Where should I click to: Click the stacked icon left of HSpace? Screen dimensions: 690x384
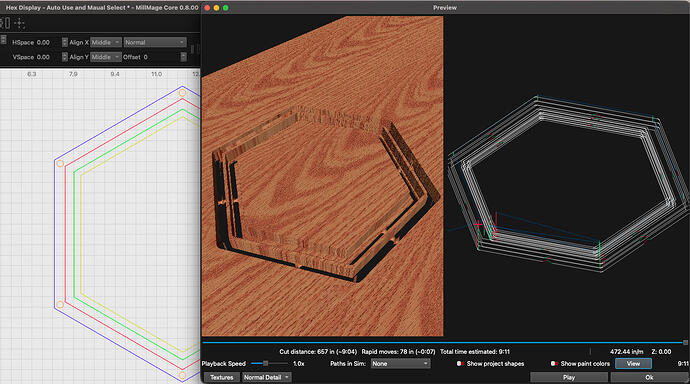[x=3, y=40]
